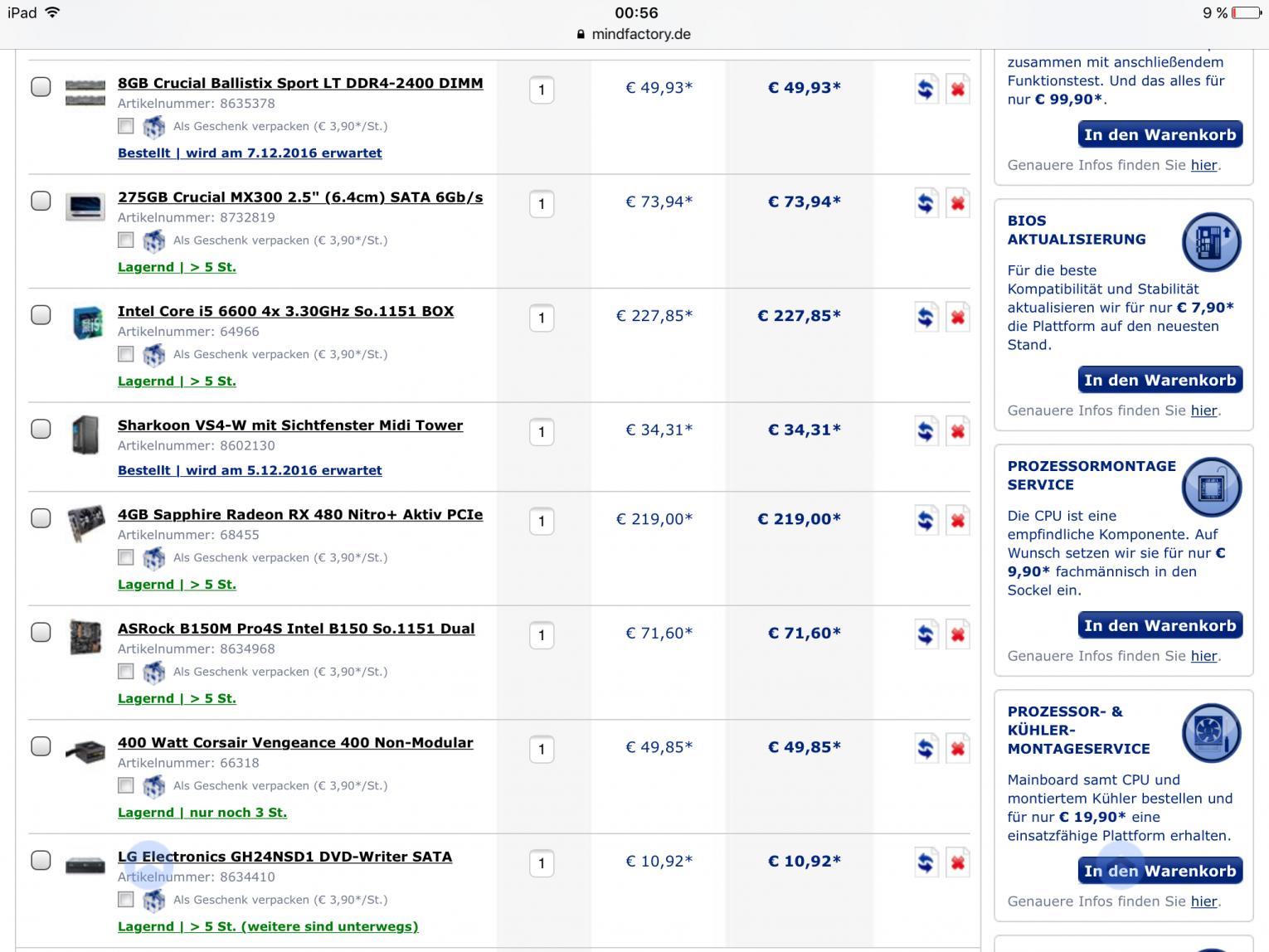Remove Intel Core i5 6600 with red X
This screenshot has height=952, width=1269.
click(x=958, y=318)
